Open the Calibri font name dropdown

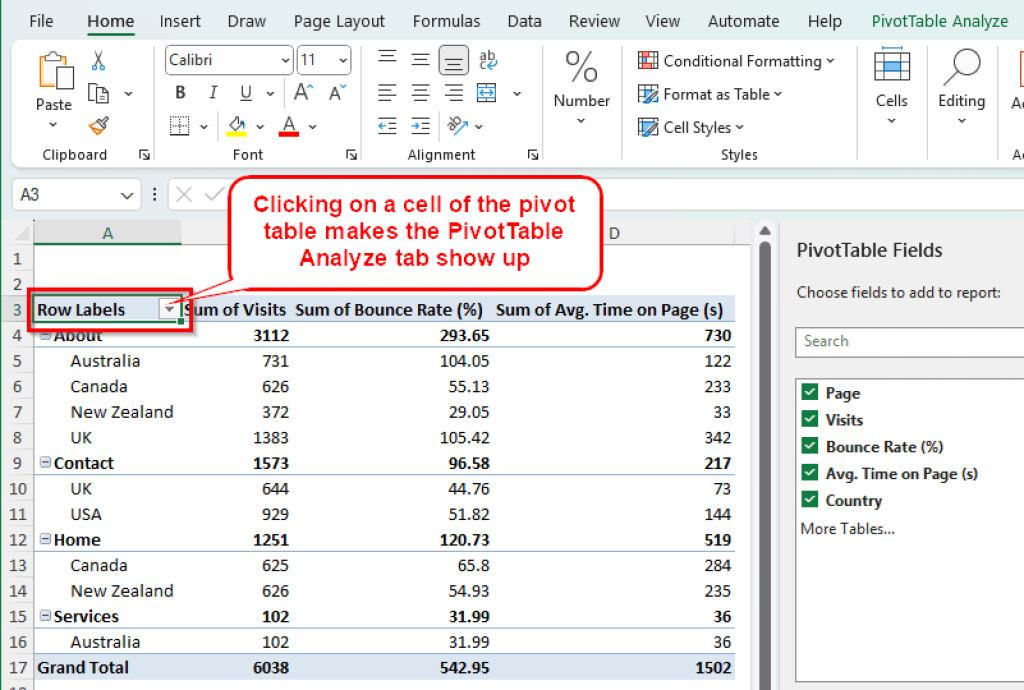286,60
